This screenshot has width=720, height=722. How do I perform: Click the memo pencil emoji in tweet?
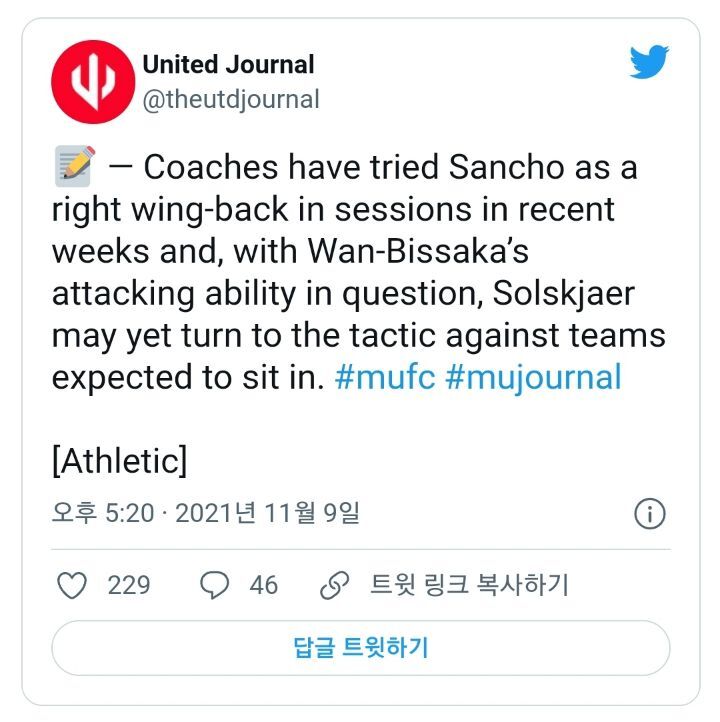[75, 166]
